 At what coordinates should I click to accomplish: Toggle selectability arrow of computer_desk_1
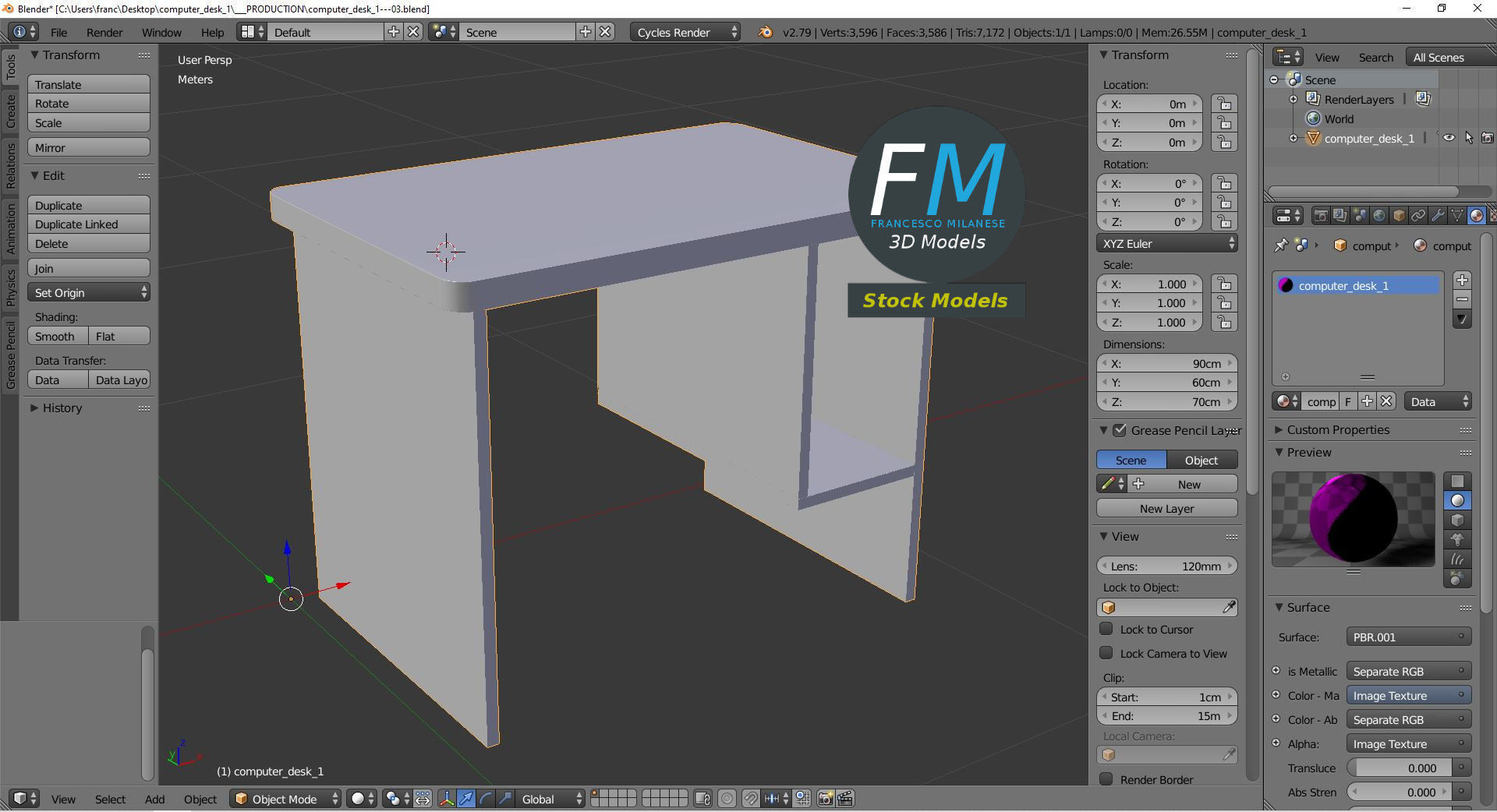click(x=1469, y=138)
